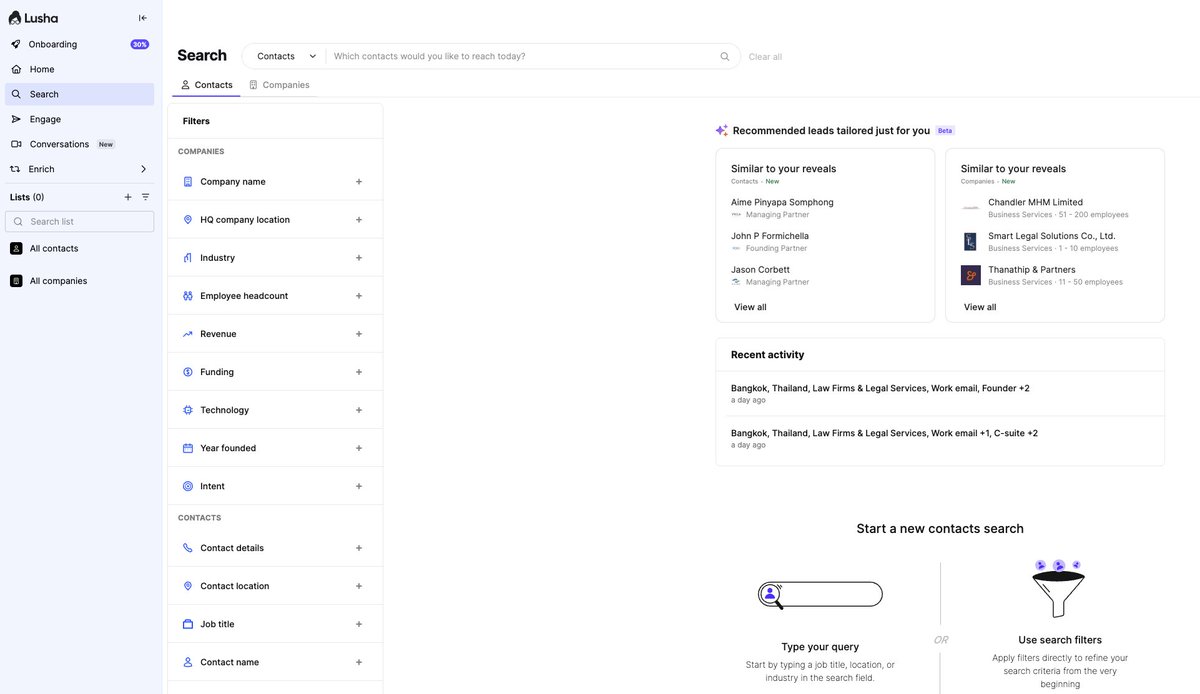The image size is (1200, 694).
Task: Click the Contact details phone icon
Action: point(188,548)
